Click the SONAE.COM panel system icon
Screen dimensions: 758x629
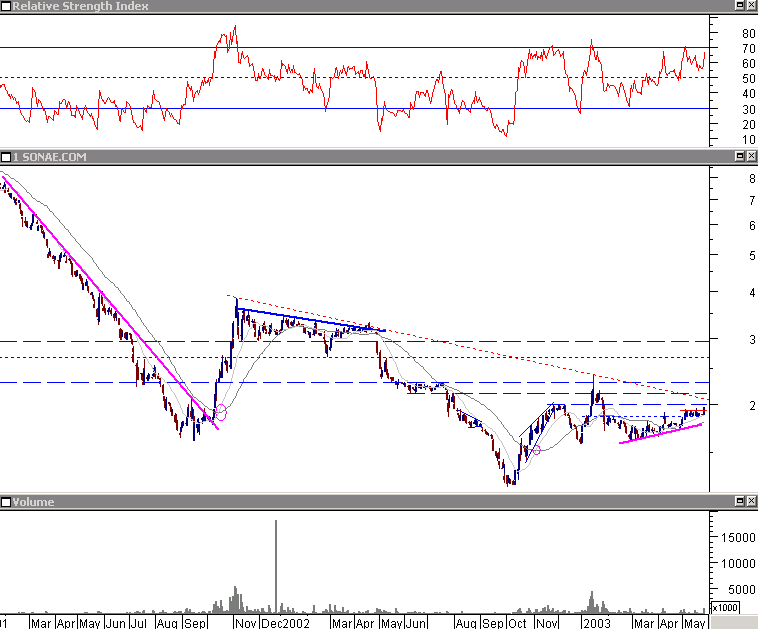coord(6,157)
